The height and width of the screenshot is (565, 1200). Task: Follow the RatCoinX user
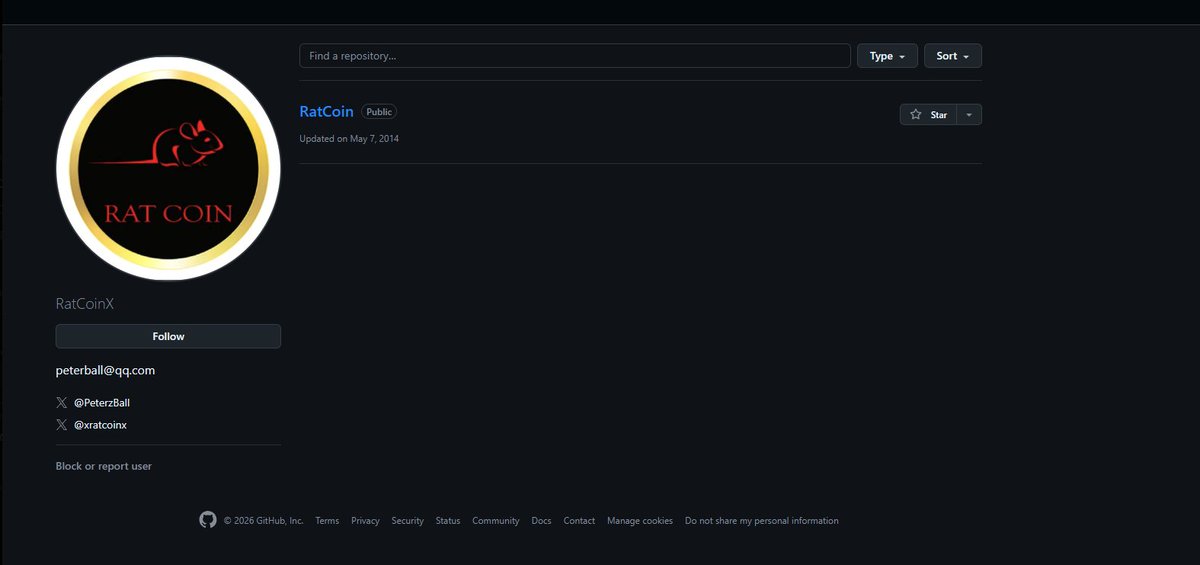pos(168,336)
